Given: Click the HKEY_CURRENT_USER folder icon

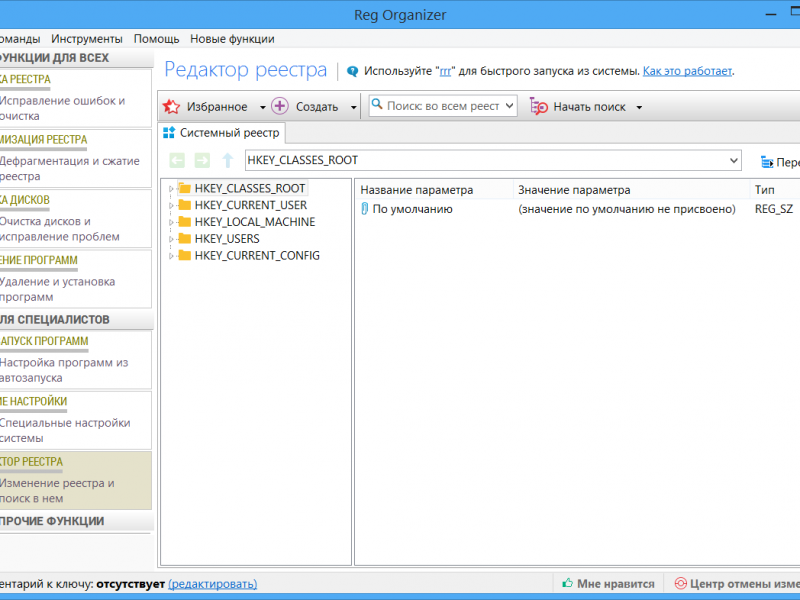Looking at the screenshot, I should click(x=185, y=205).
